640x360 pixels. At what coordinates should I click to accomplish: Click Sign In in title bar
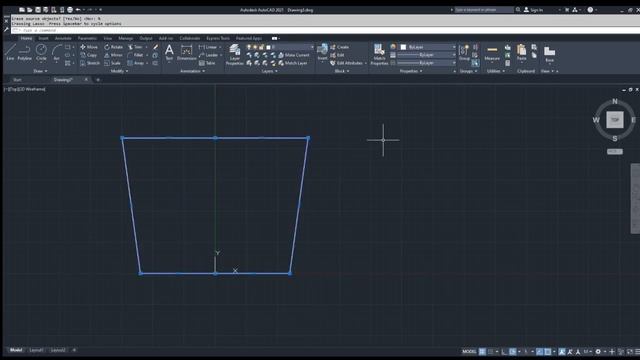point(533,10)
